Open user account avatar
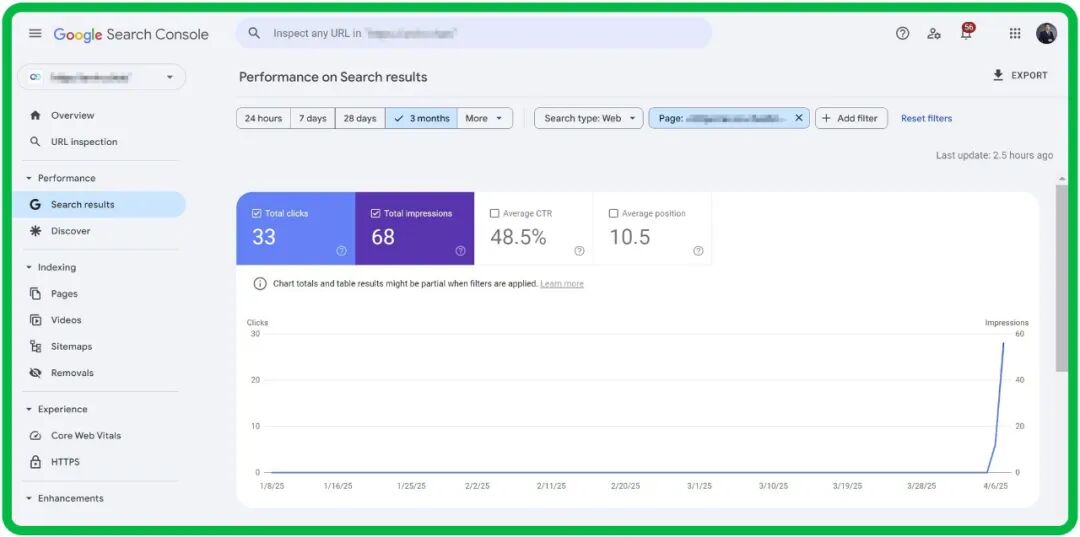Viewport: 1080px width, 537px height. [1046, 34]
